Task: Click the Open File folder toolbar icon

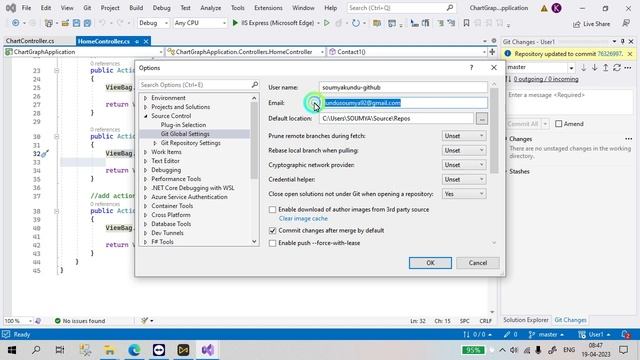Action: [x=65, y=23]
